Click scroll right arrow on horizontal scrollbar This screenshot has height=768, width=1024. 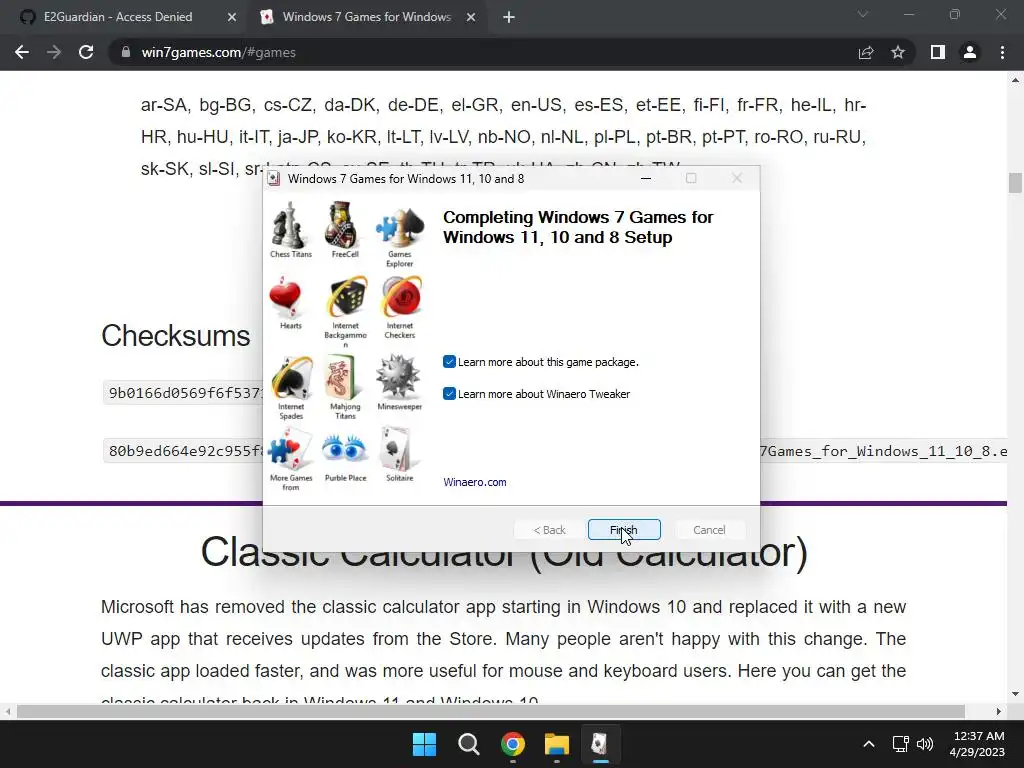(999, 711)
